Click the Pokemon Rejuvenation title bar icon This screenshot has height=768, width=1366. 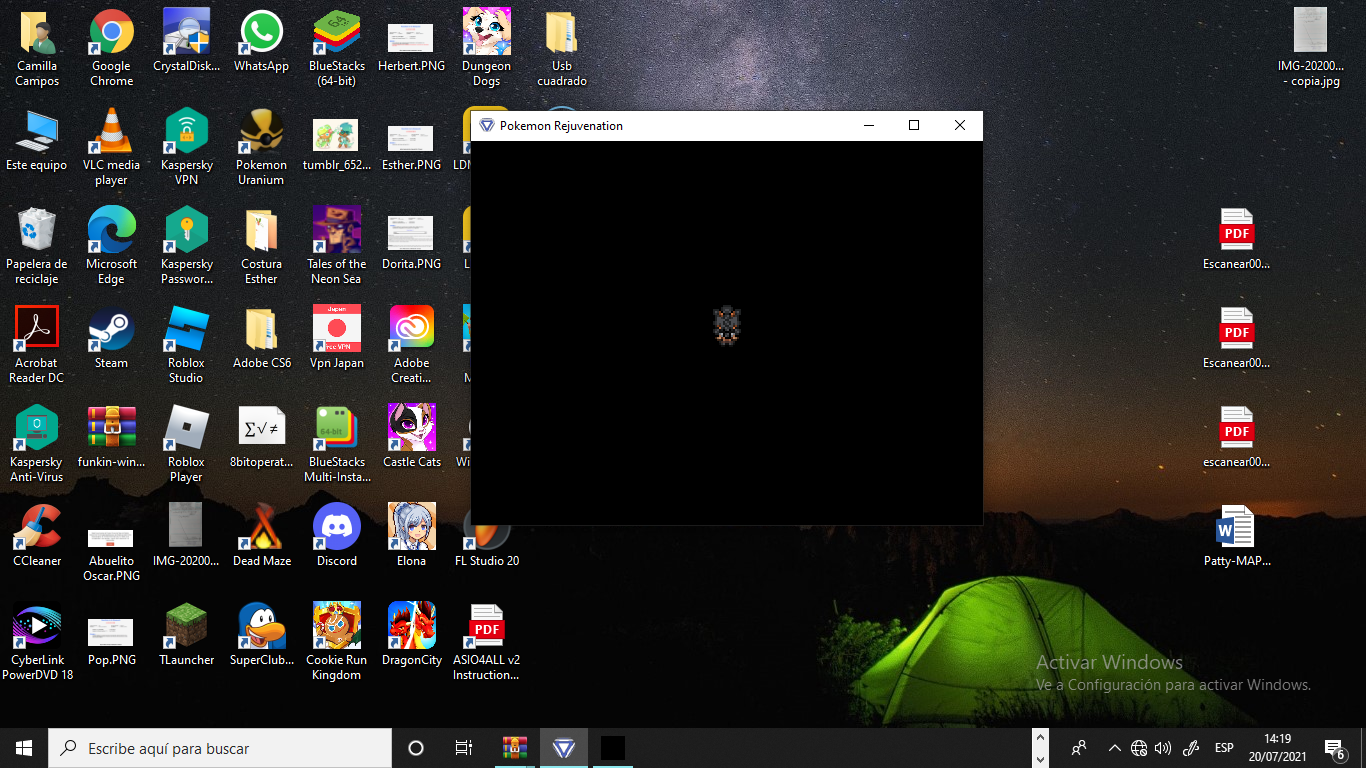(x=487, y=126)
